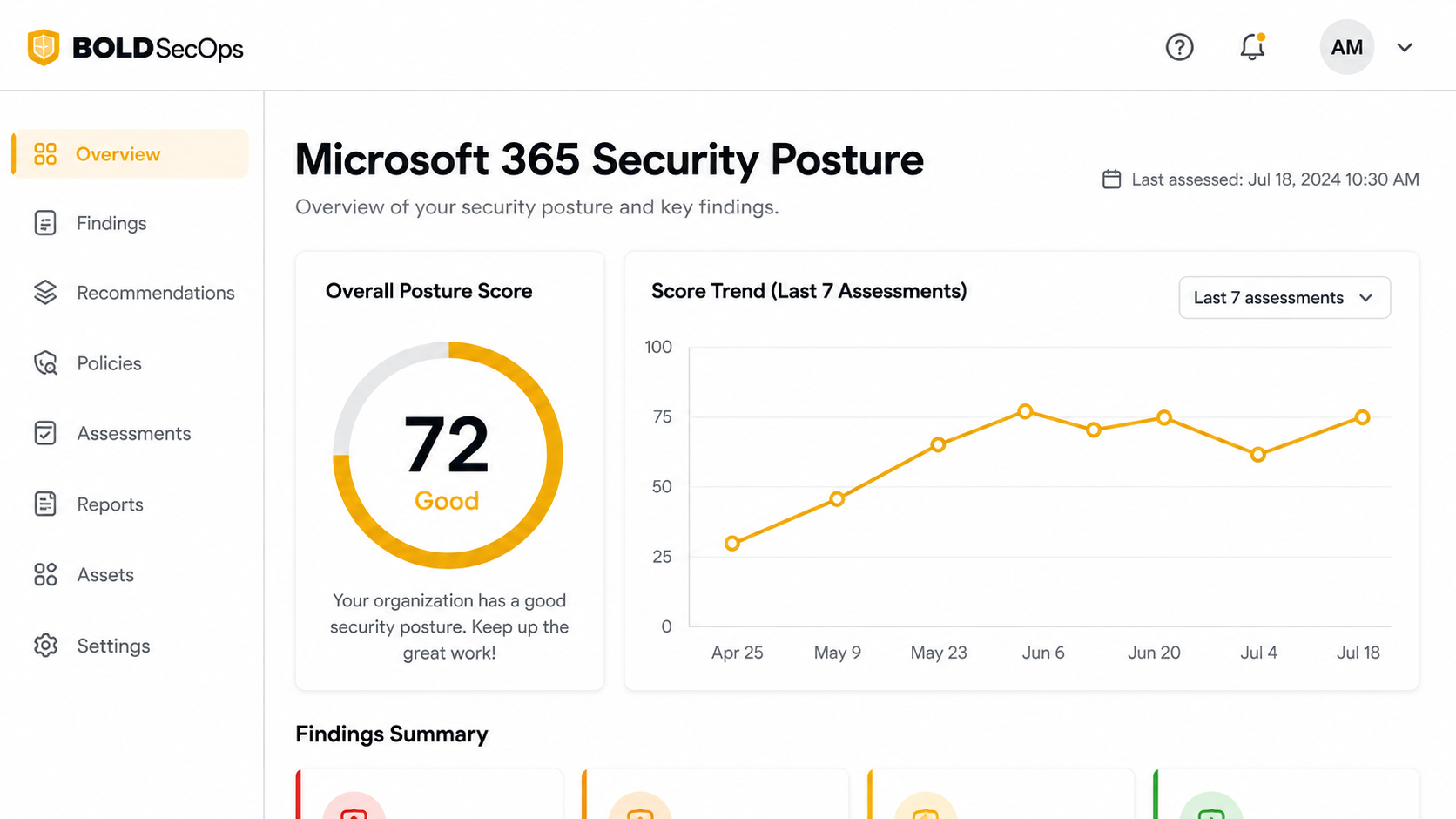Click the Assets sidebar icon

pos(45,574)
